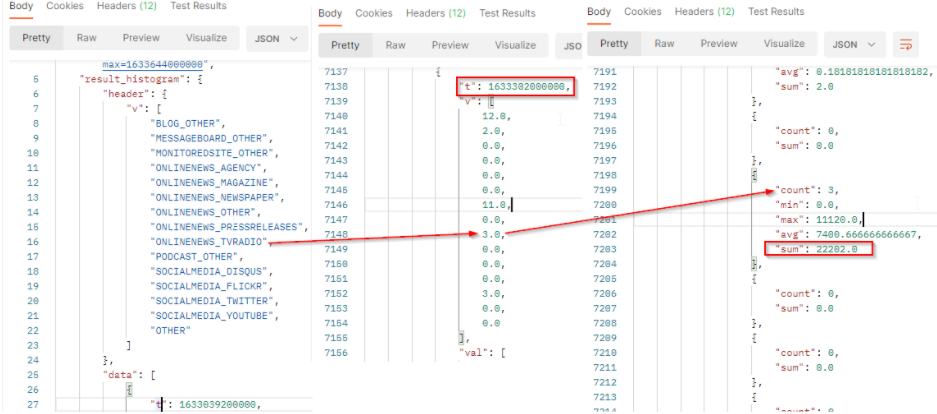This screenshot has width=937, height=414.
Task: Select Body tab in right panel
Action: tap(599, 12)
